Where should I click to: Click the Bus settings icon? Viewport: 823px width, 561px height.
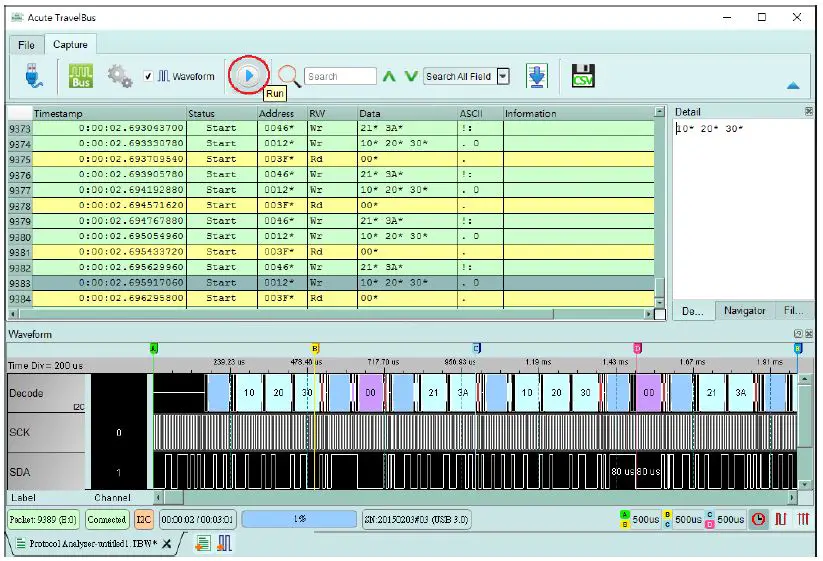(81, 76)
